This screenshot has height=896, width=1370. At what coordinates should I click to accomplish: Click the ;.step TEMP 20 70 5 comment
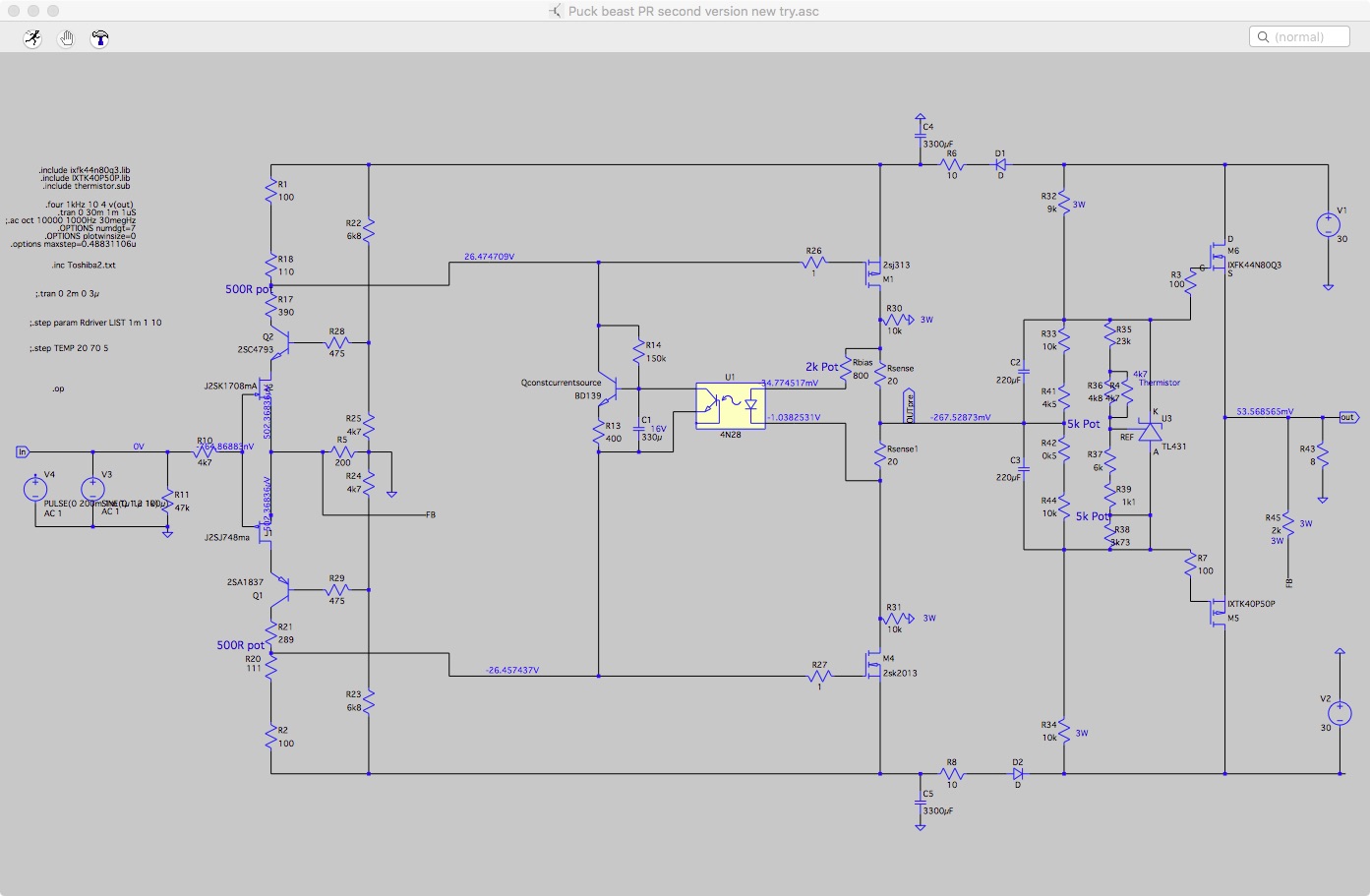pos(70,348)
